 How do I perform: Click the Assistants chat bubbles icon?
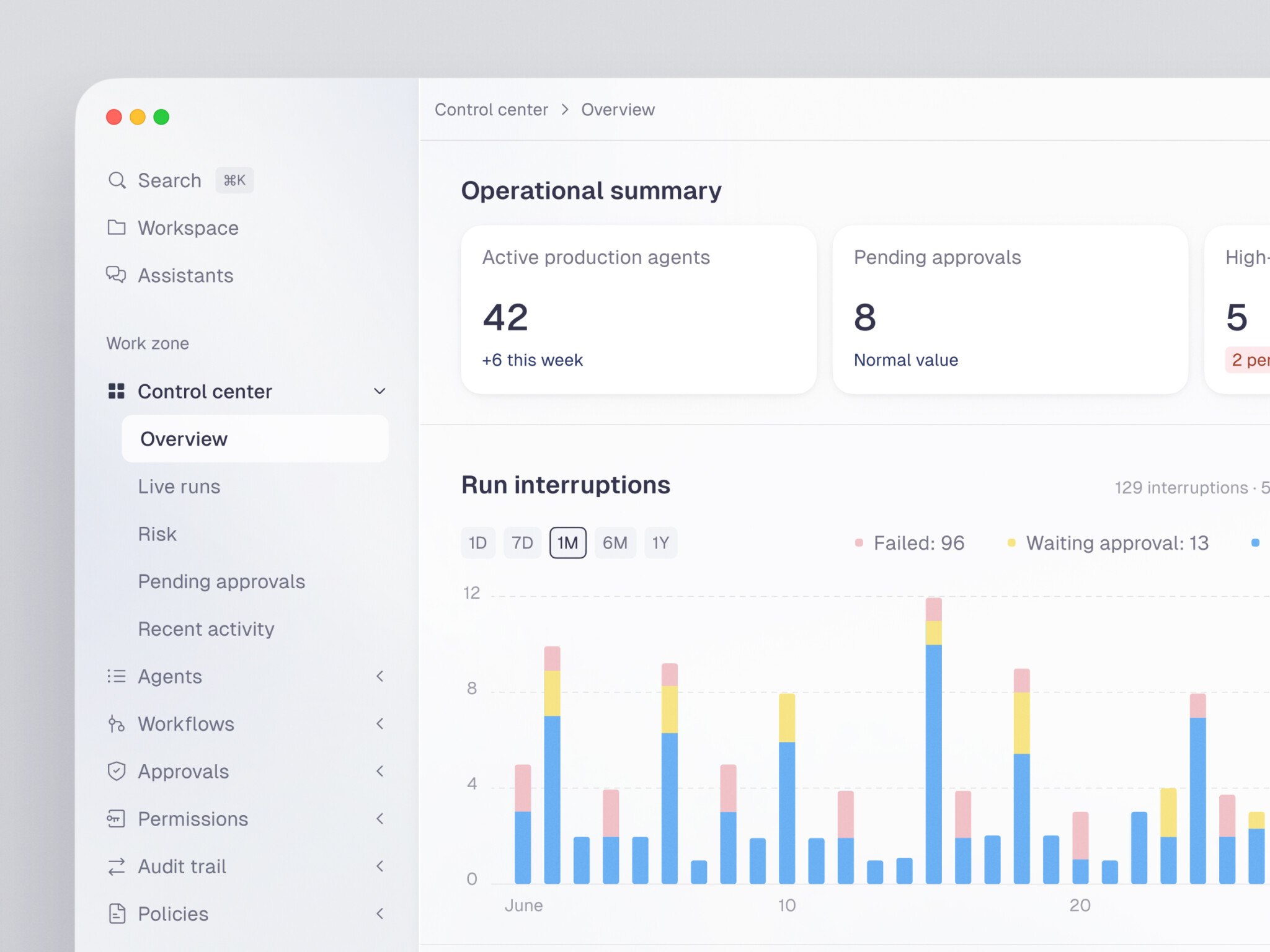(x=117, y=275)
